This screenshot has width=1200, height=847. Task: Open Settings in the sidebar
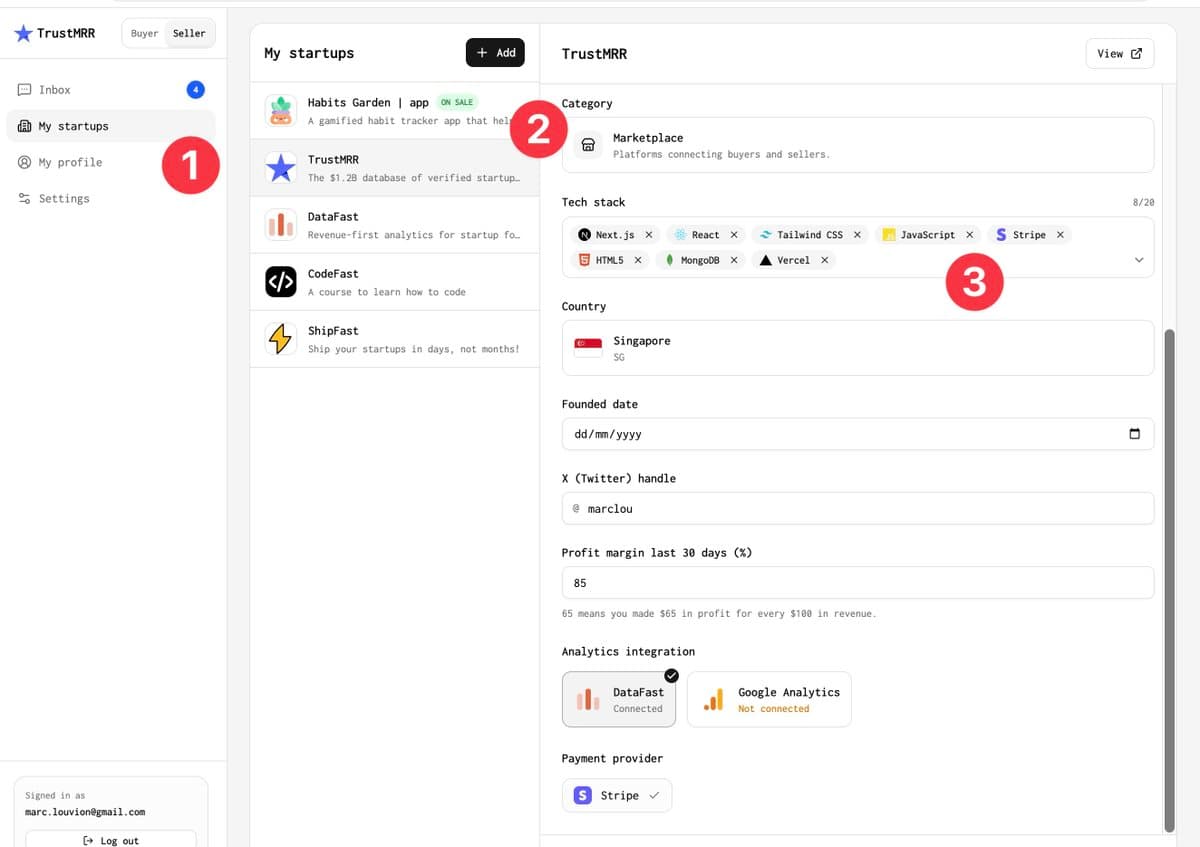coord(110,198)
